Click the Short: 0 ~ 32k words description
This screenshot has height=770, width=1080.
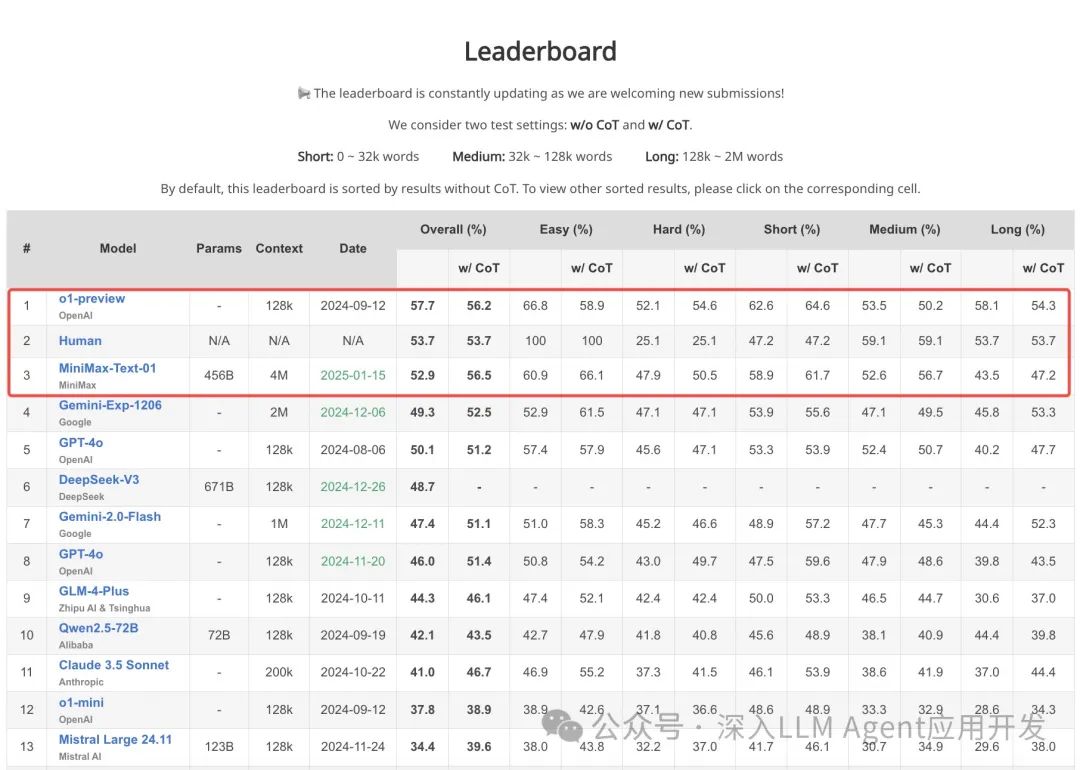pyautogui.click(x=358, y=156)
